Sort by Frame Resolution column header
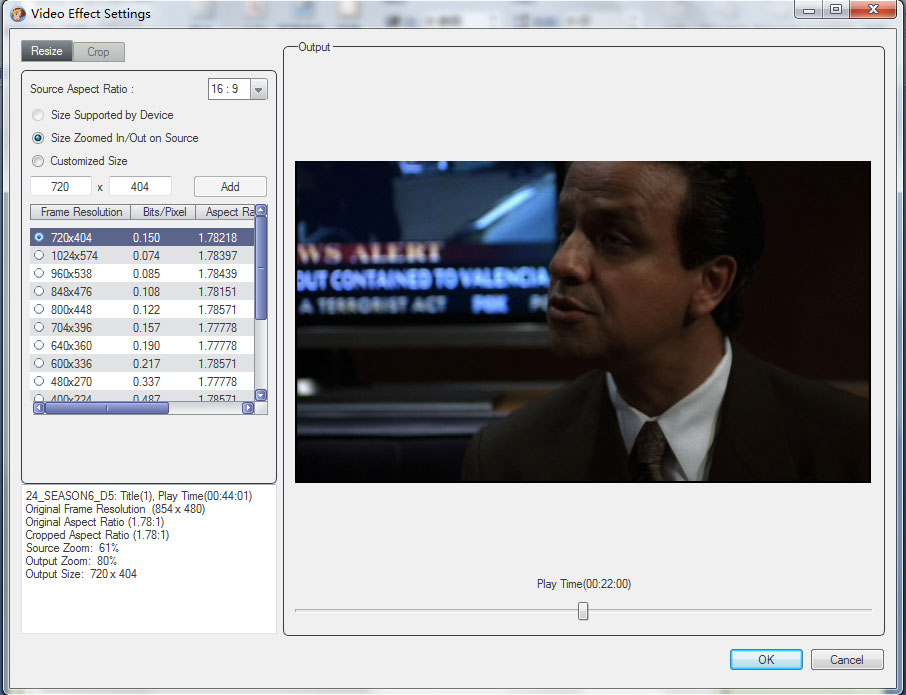Image resolution: width=906 pixels, height=695 pixels. tap(81, 212)
